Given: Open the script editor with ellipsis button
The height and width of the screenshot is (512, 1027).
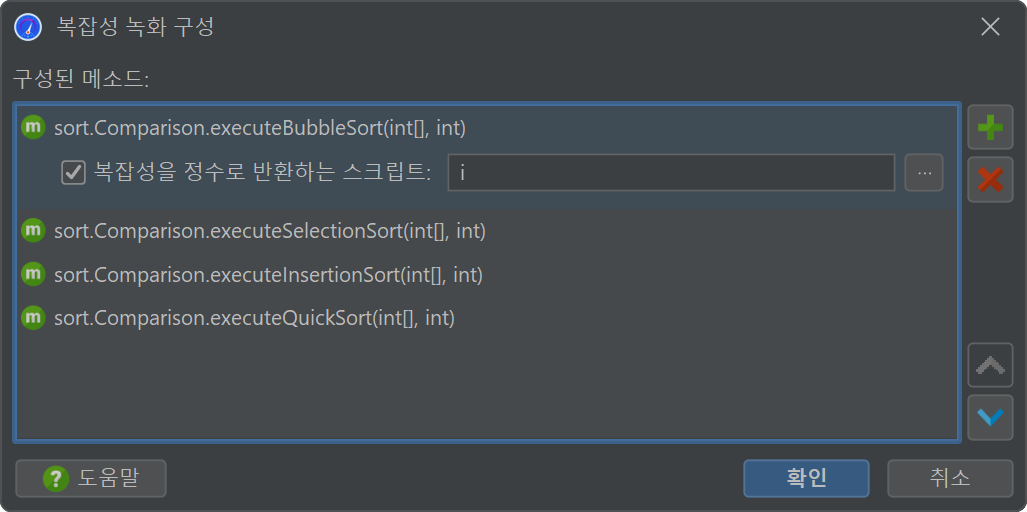Looking at the screenshot, I should tap(924, 173).
